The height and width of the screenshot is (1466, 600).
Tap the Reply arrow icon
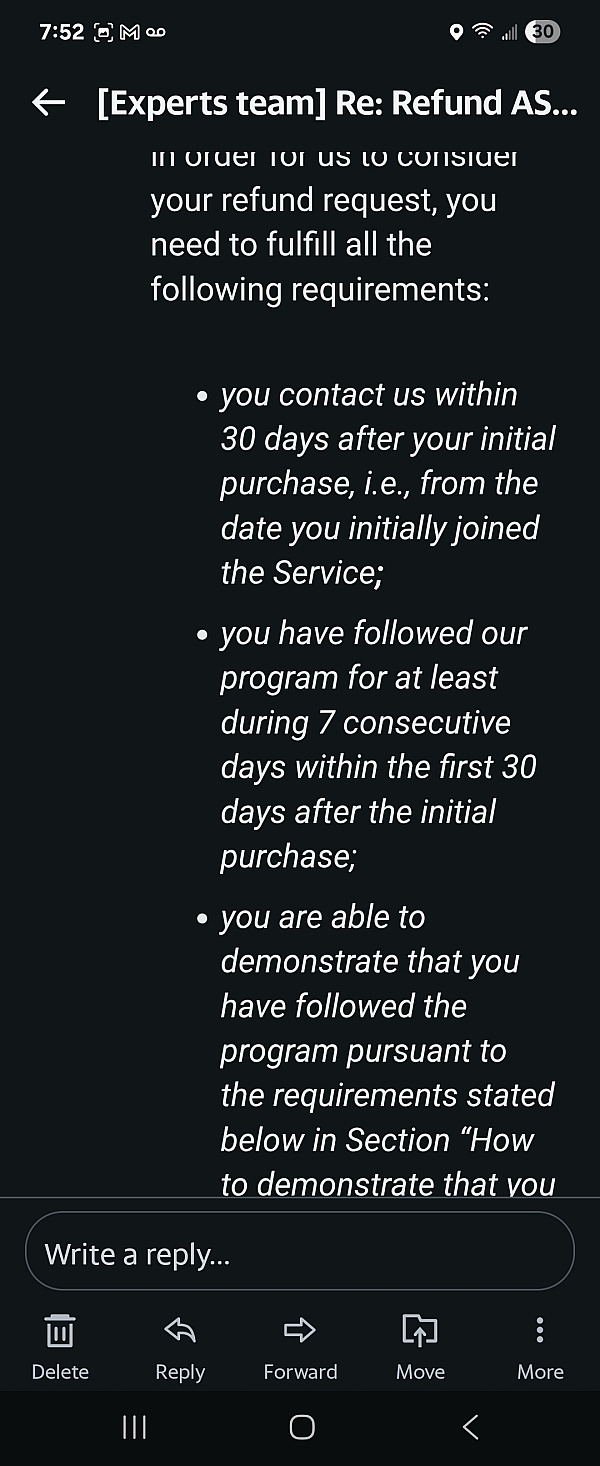pyautogui.click(x=180, y=1330)
